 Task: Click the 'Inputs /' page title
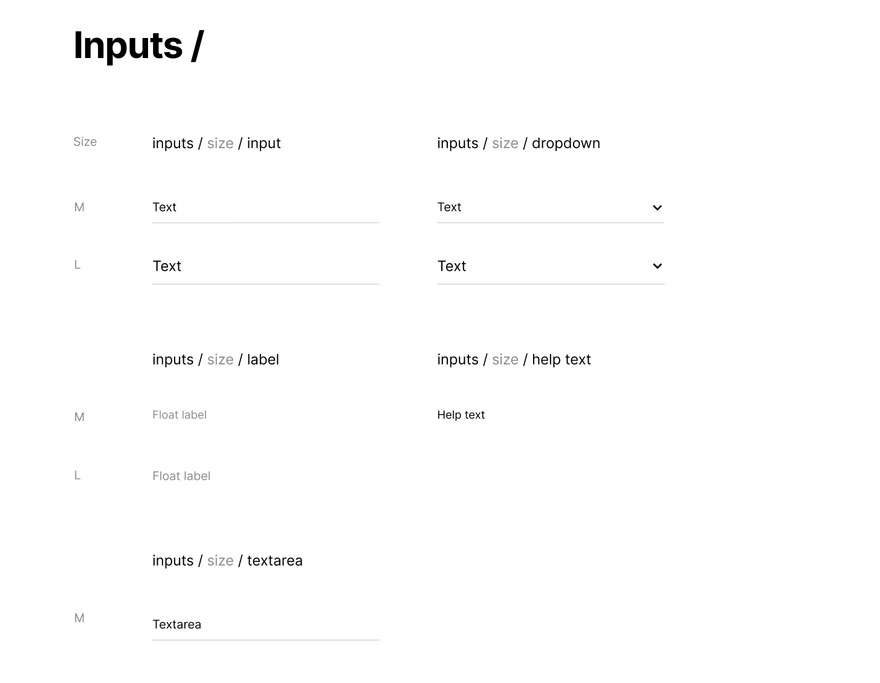pyautogui.click(x=139, y=45)
